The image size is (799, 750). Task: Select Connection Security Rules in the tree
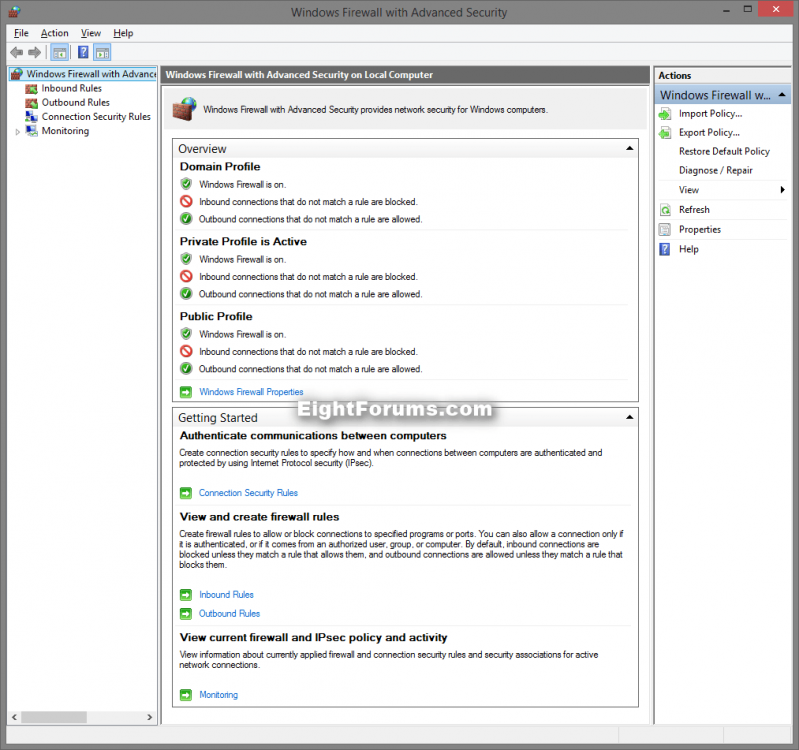point(96,117)
